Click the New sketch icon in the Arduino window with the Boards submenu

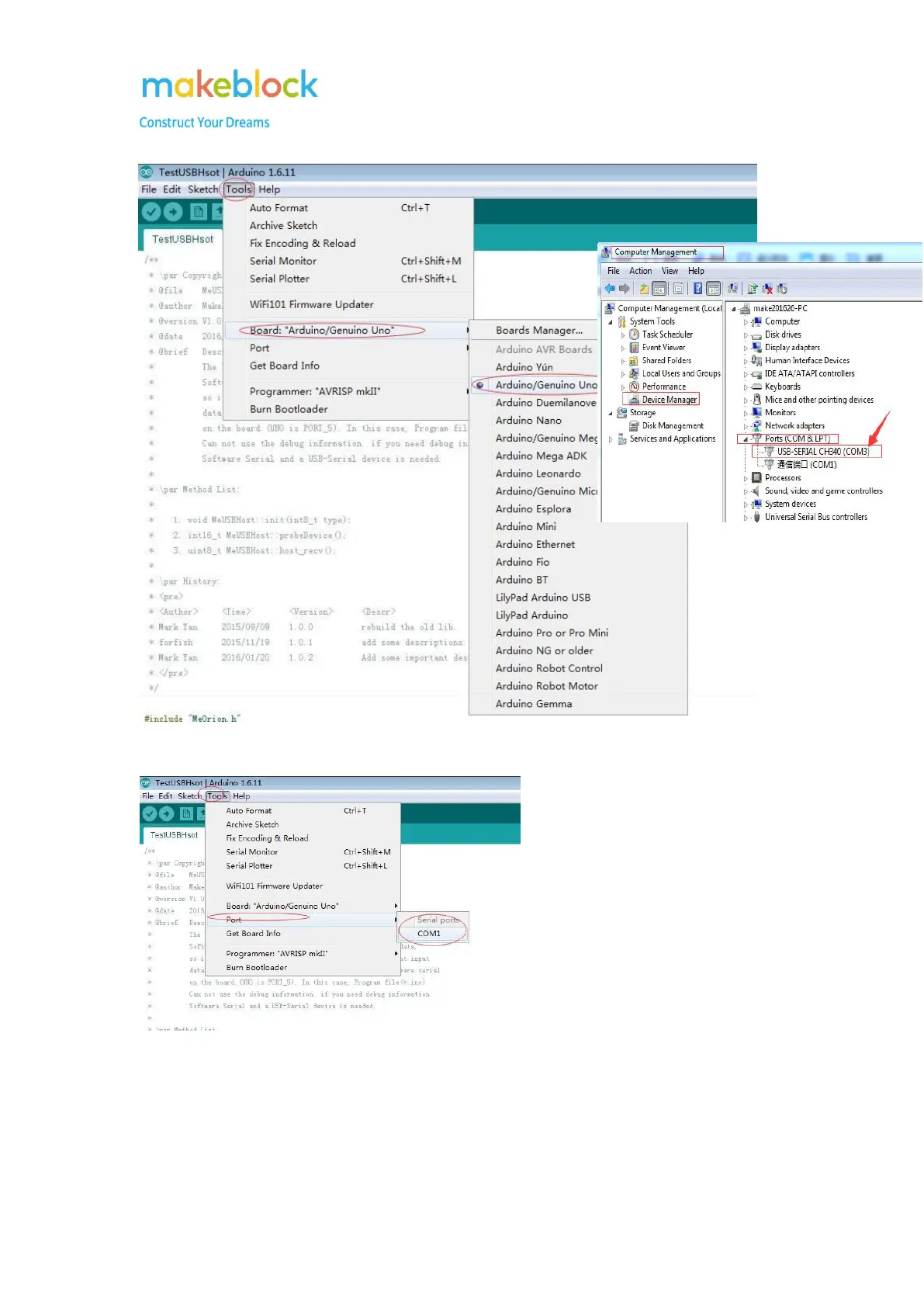199,212
